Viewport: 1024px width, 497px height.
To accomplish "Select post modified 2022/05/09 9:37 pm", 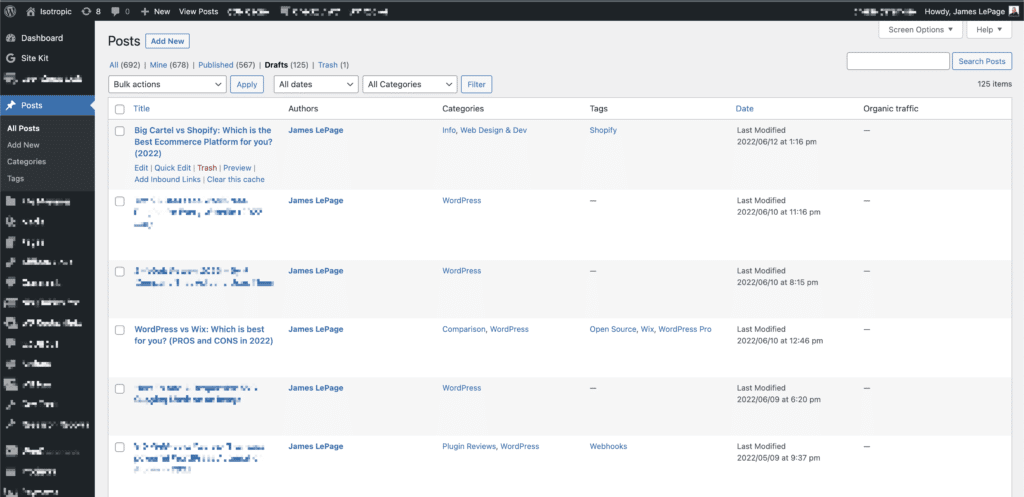I will 120,447.
